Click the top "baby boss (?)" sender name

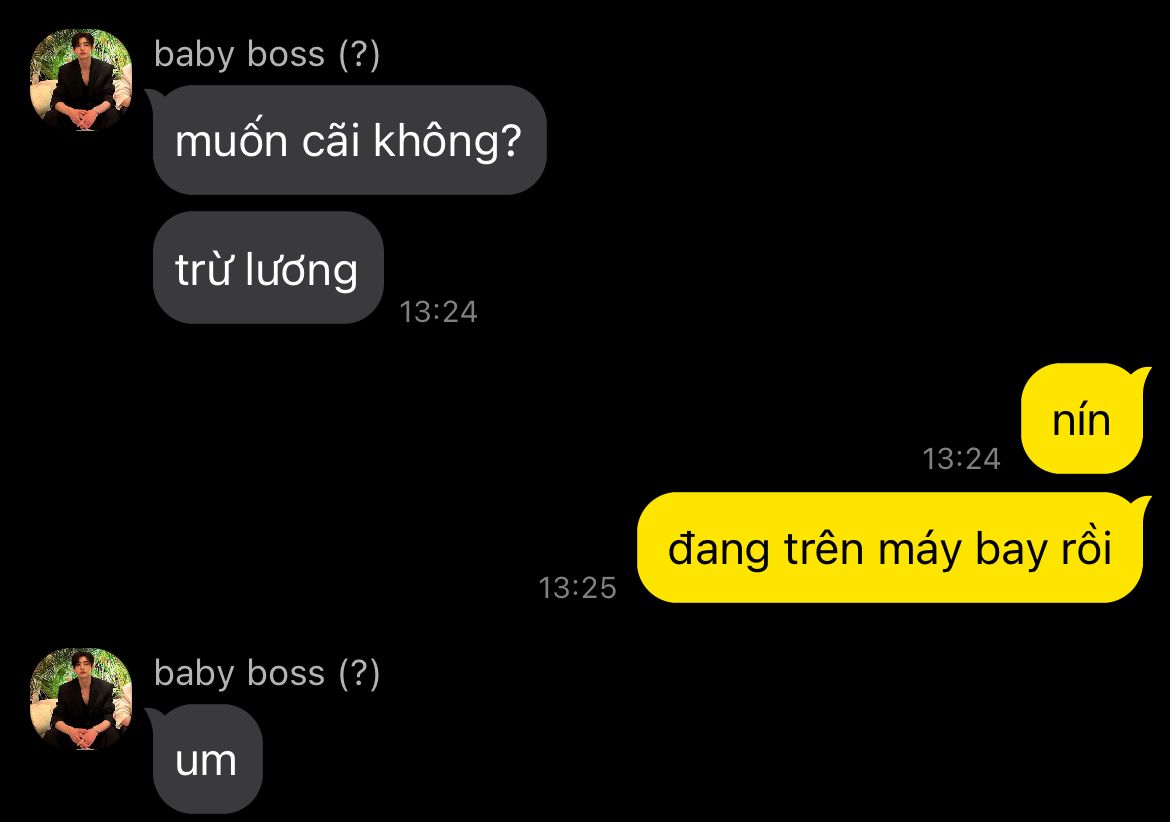(x=267, y=54)
